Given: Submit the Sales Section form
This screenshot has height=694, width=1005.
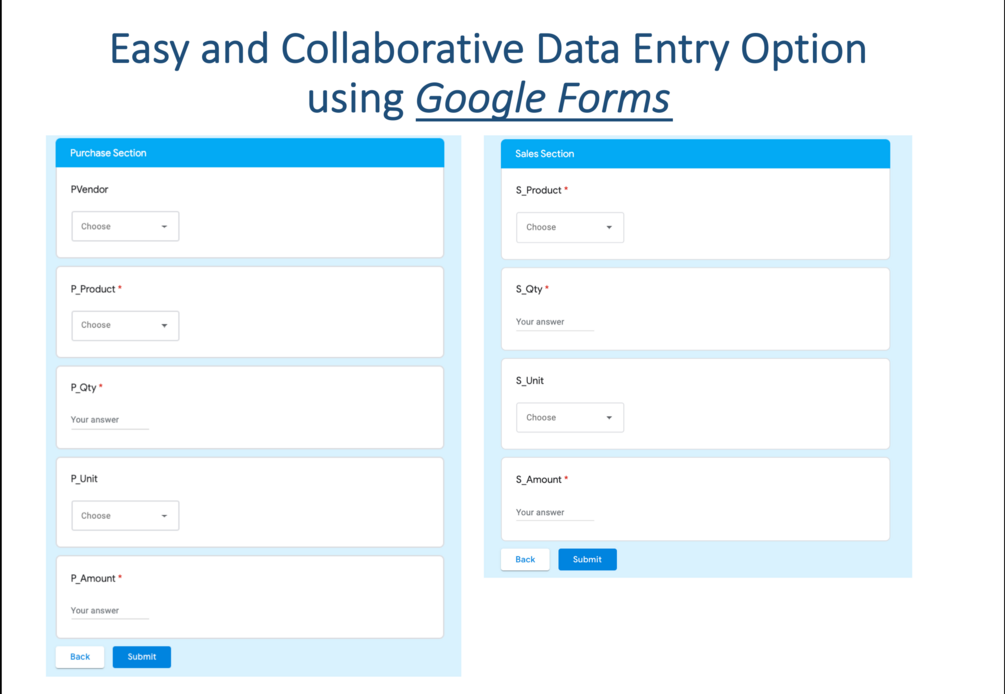Looking at the screenshot, I should (587, 560).
